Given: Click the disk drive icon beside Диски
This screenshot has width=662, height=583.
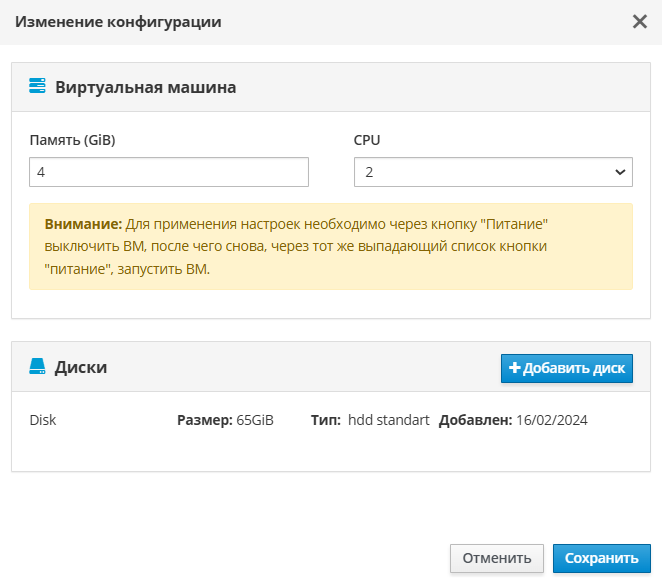Looking at the screenshot, I should 37,367.
